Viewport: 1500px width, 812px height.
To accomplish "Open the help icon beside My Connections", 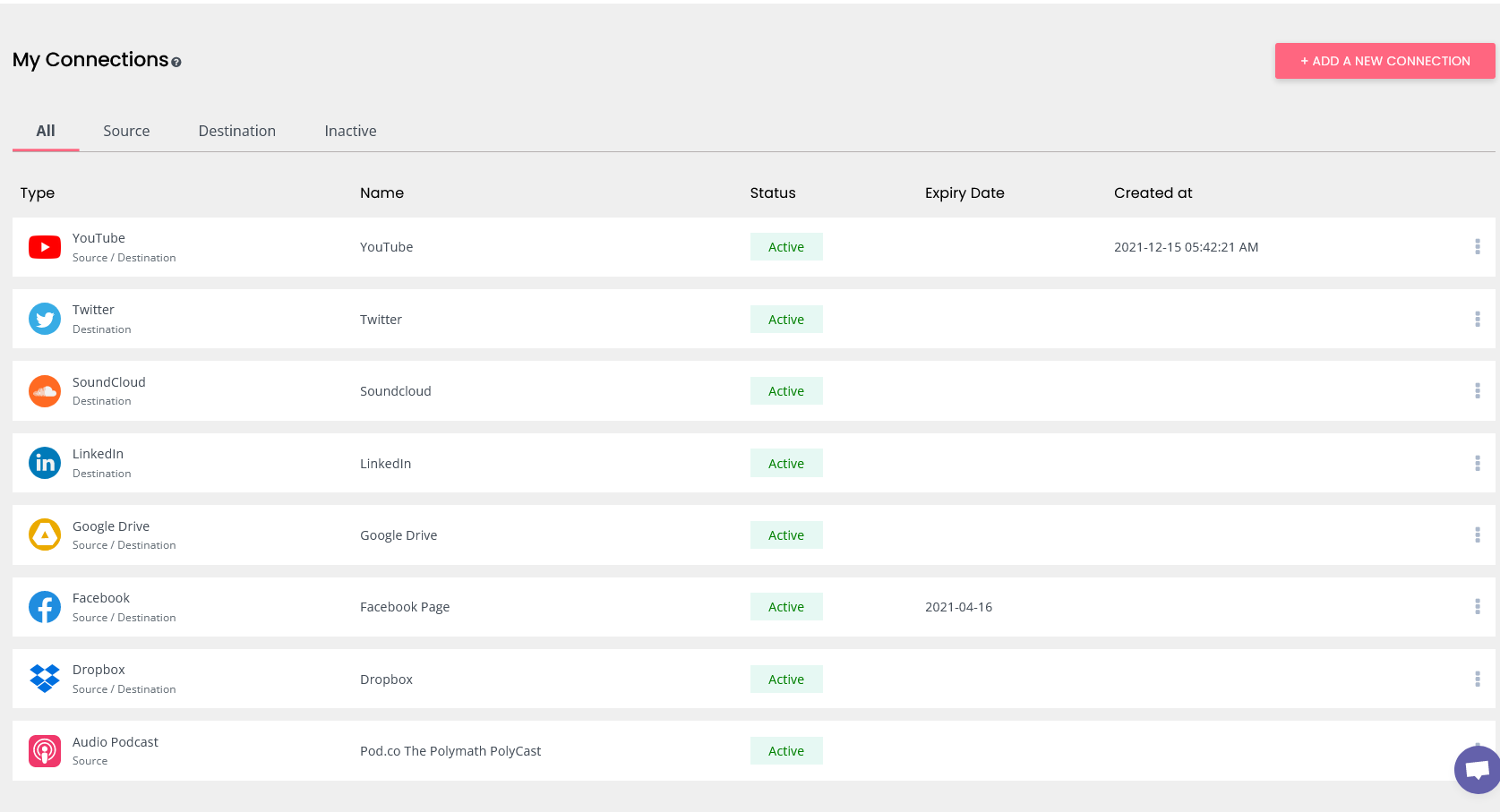I will pyautogui.click(x=176, y=63).
